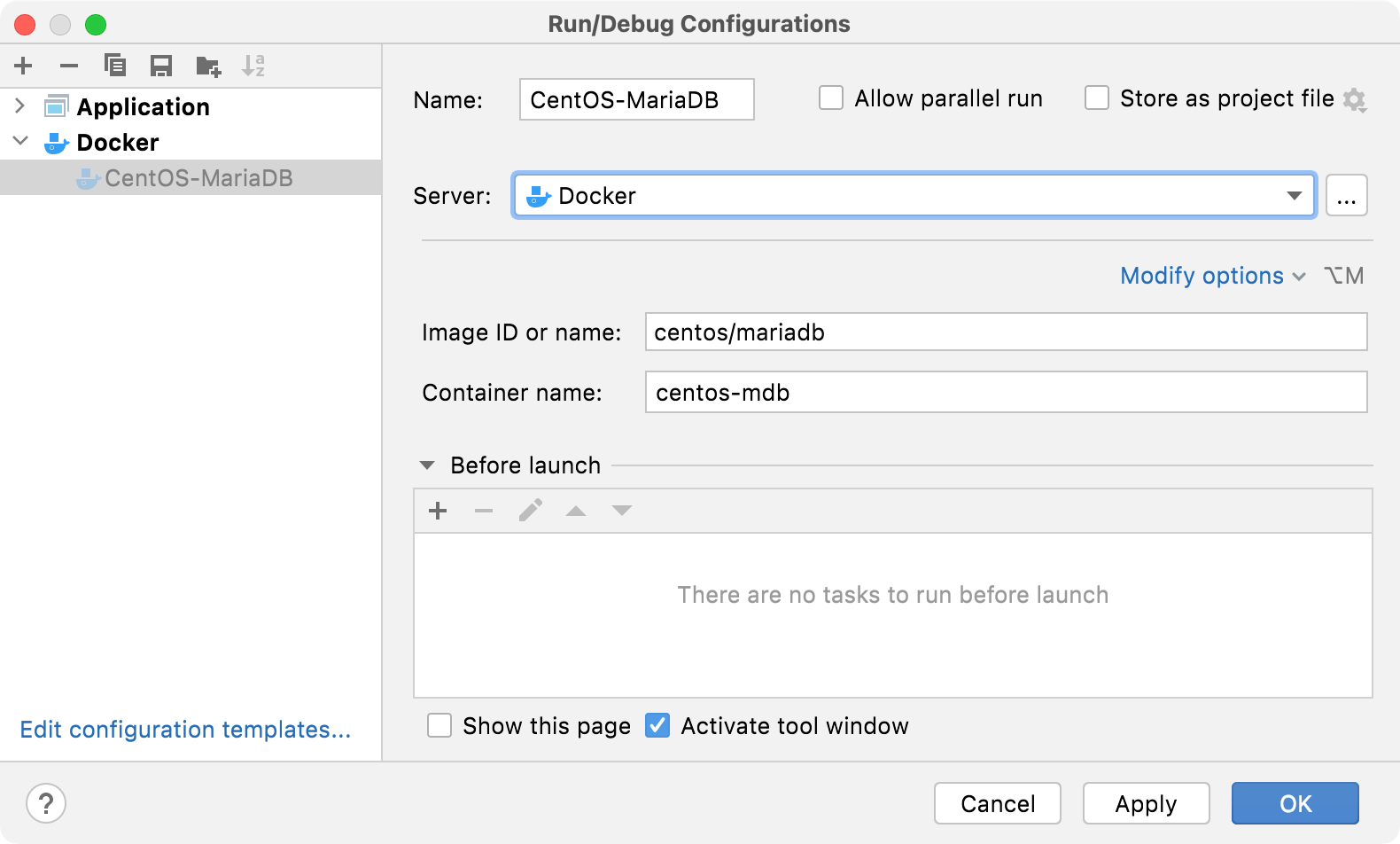This screenshot has height=844, width=1400.
Task: Save configuration icon in toolbar
Action: pos(161,66)
